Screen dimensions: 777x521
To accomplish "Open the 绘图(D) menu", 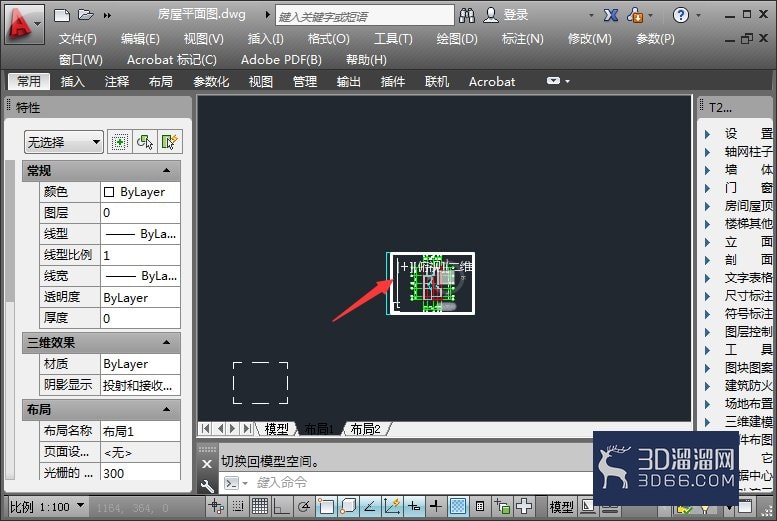I will (x=456, y=39).
